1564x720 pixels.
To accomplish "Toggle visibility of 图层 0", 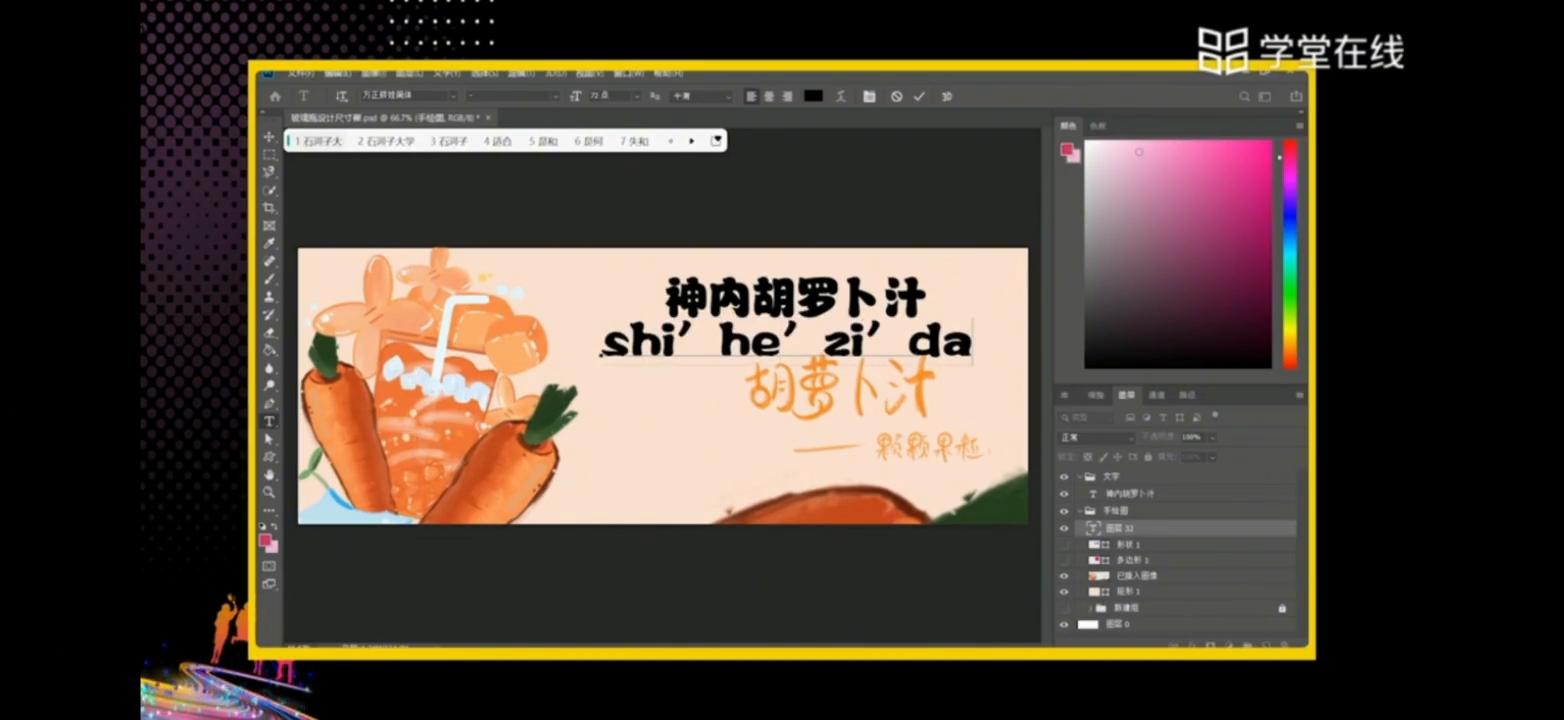I will tap(1063, 624).
